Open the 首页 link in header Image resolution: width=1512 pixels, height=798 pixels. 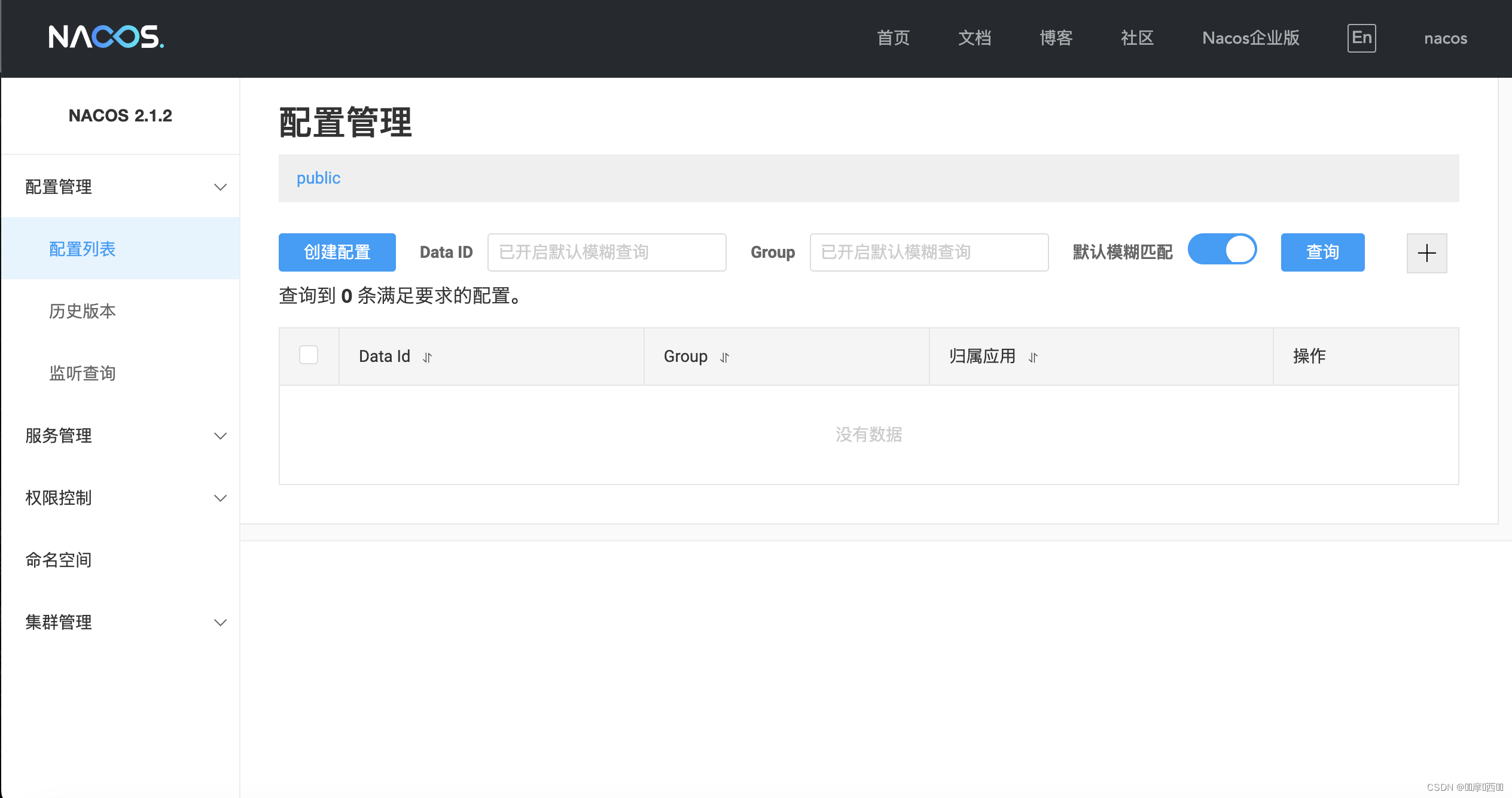893,38
